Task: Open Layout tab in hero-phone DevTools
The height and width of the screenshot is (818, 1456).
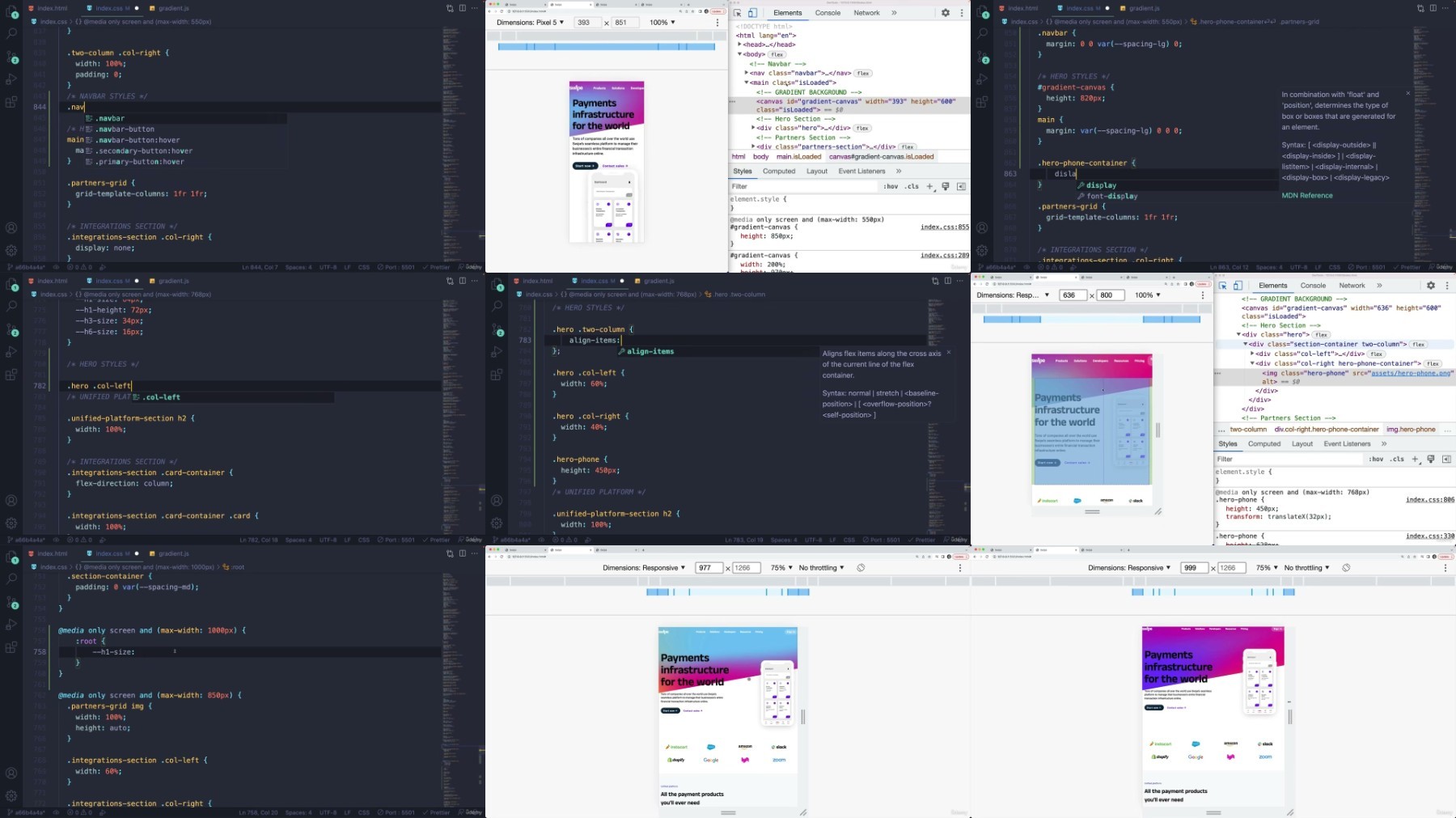Action: click(1302, 444)
